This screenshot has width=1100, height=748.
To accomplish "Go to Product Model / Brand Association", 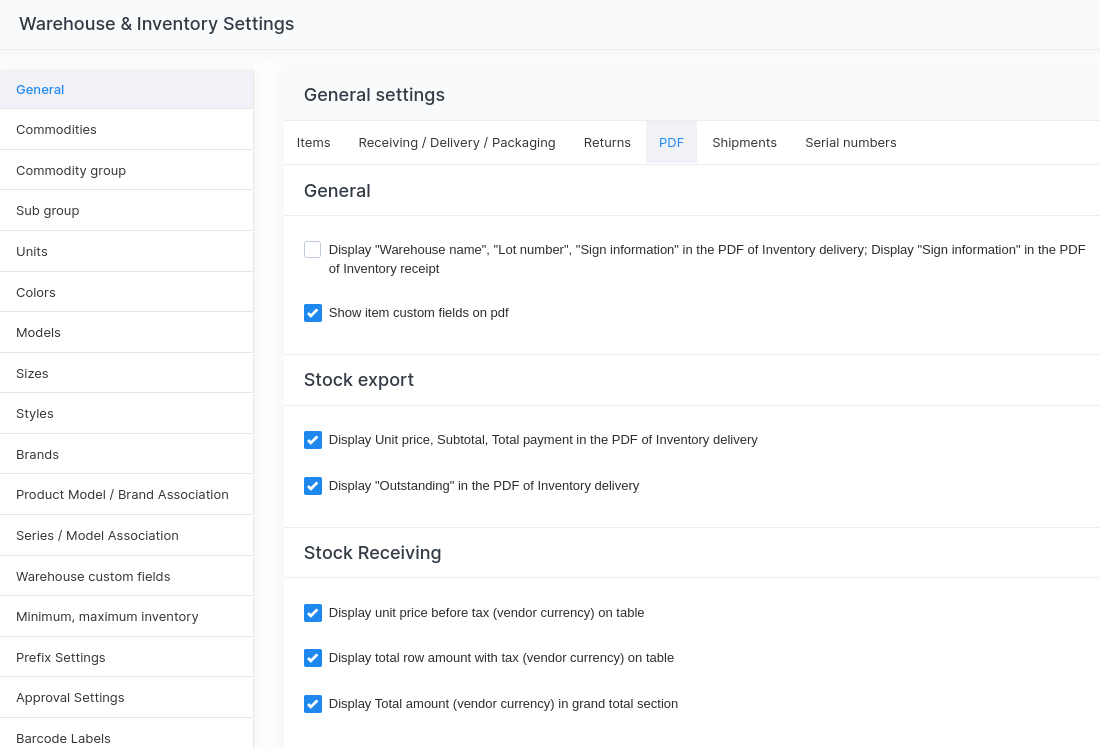I will point(122,495).
